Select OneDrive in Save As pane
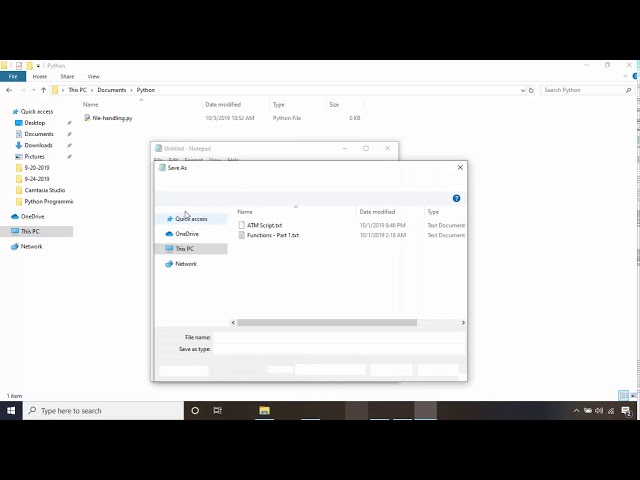This screenshot has width=640, height=480. coord(187,234)
